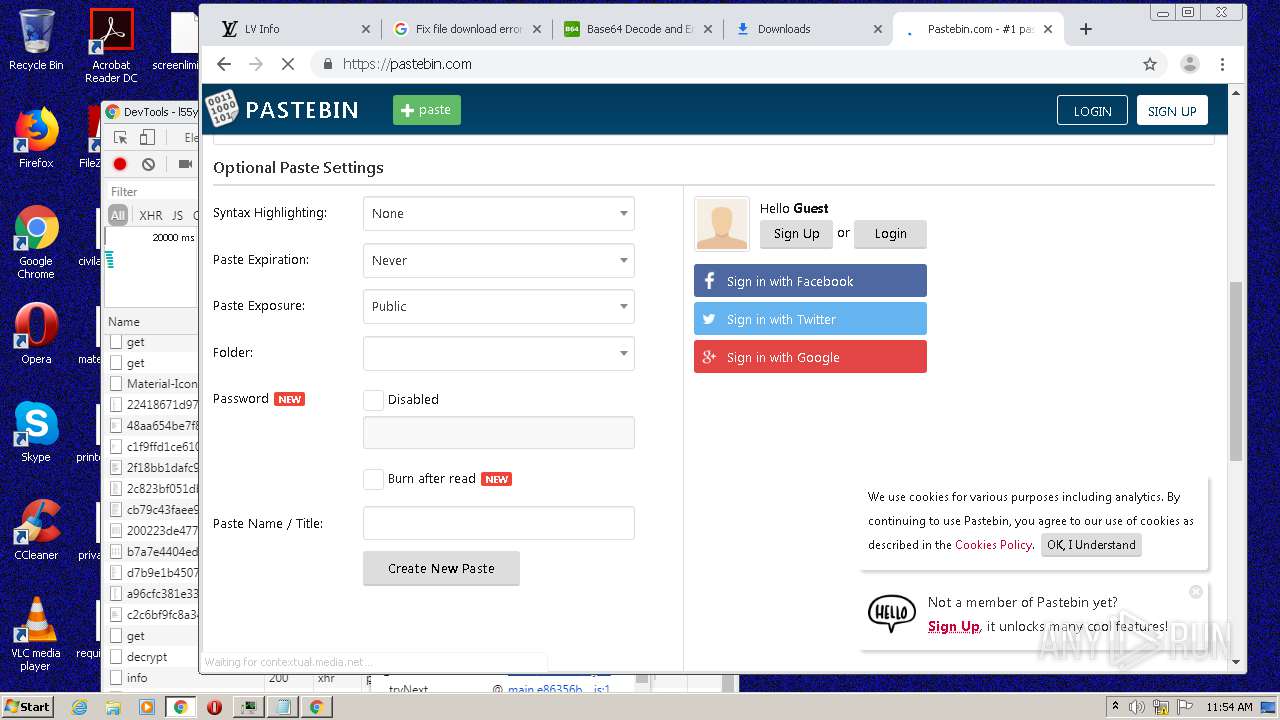Accept cookies with OK, I Understand
The width and height of the screenshot is (1280, 720).
[x=1091, y=545]
